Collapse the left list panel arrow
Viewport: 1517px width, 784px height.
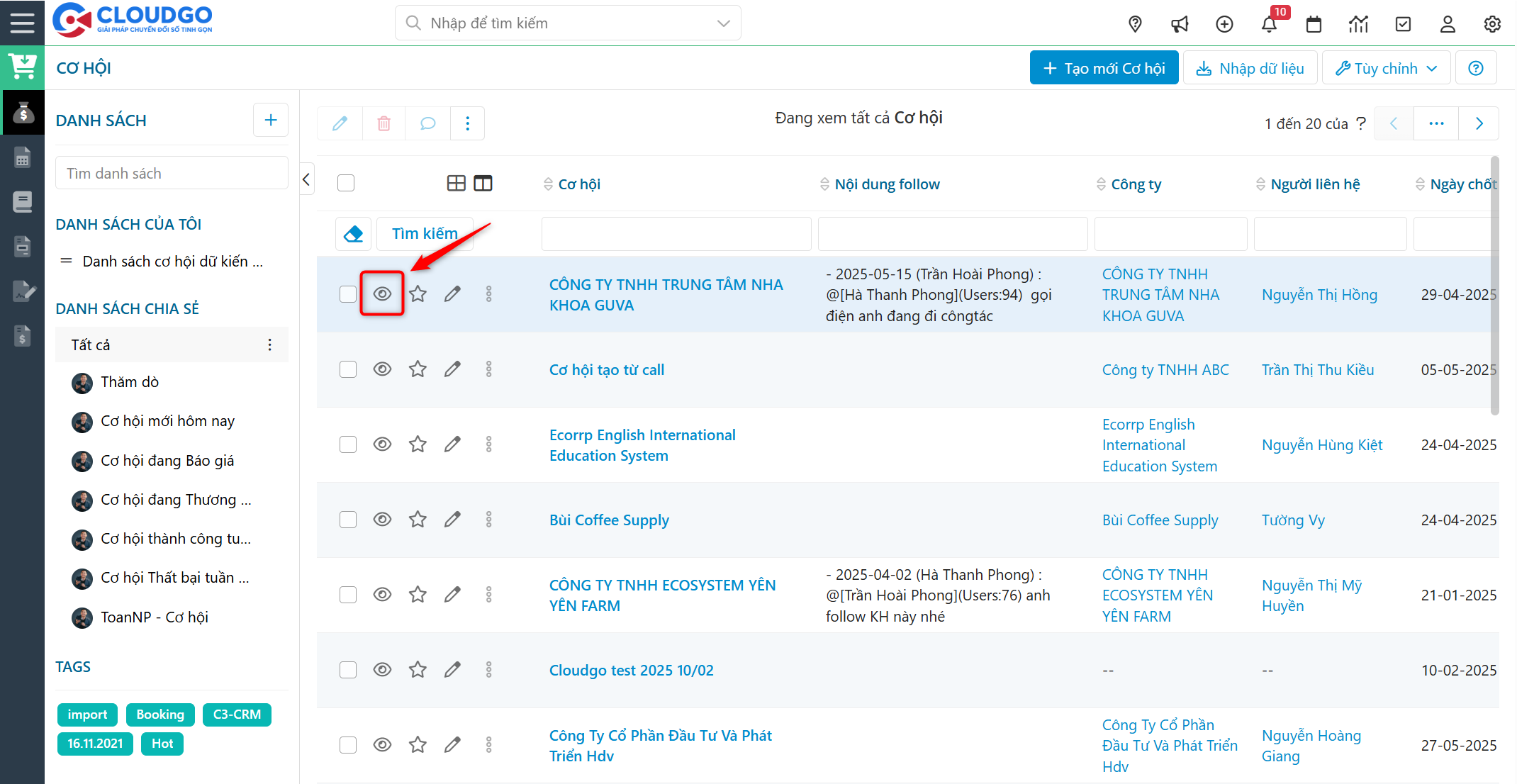[x=306, y=179]
